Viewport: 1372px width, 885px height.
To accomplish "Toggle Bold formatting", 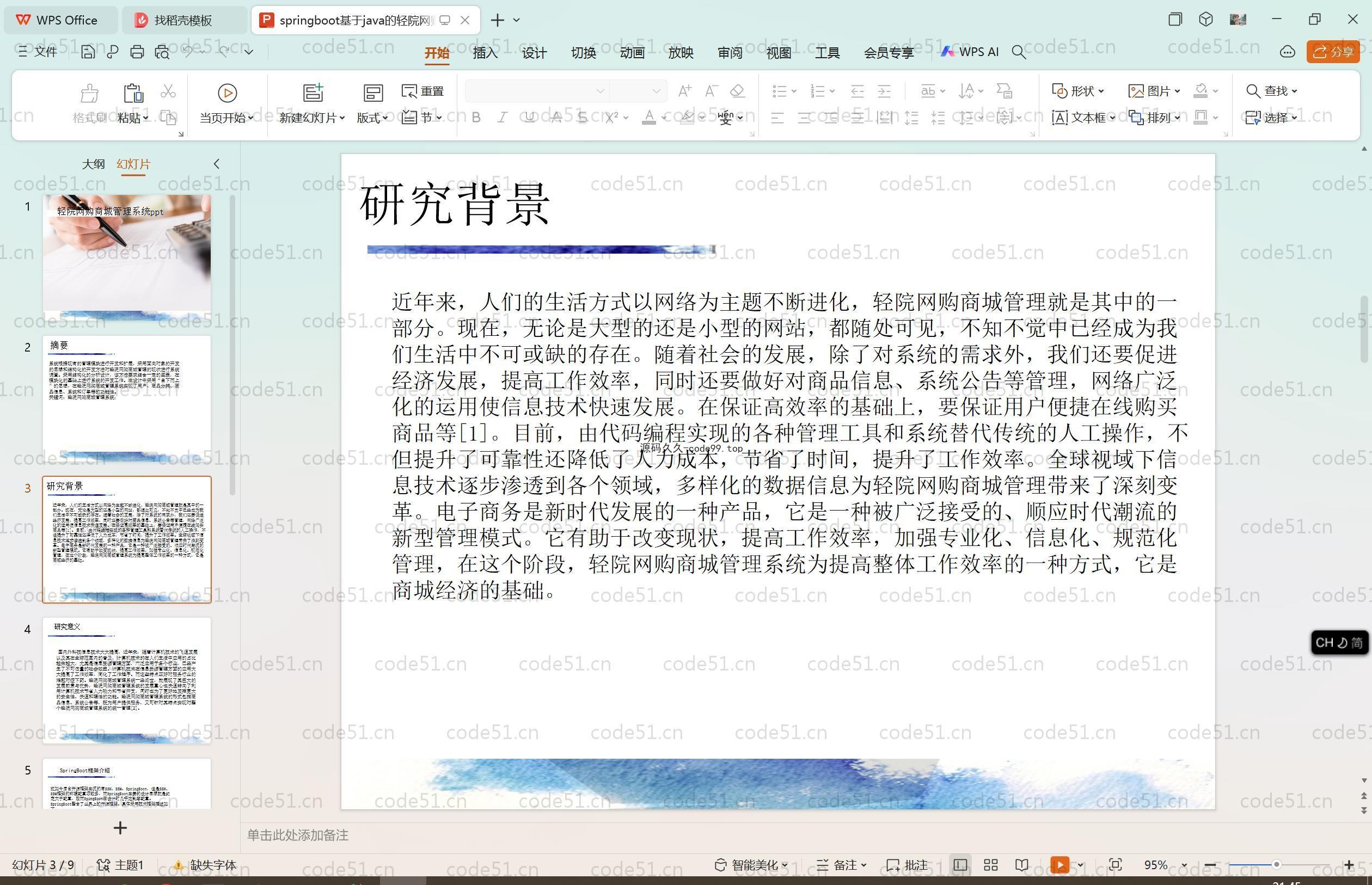I will click(x=476, y=118).
